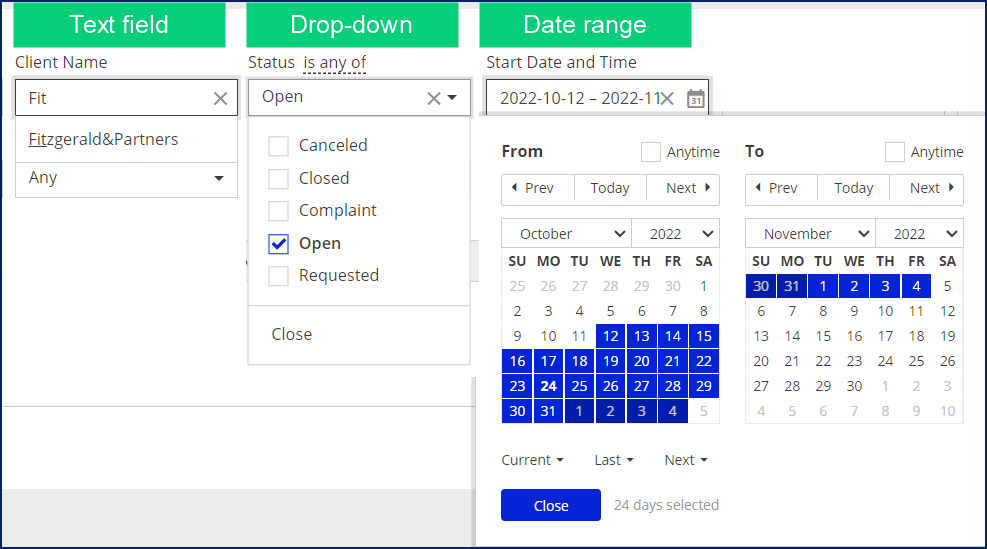Clear the Start Date and Time range
Screen dimensions: 987x549
[667, 98]
